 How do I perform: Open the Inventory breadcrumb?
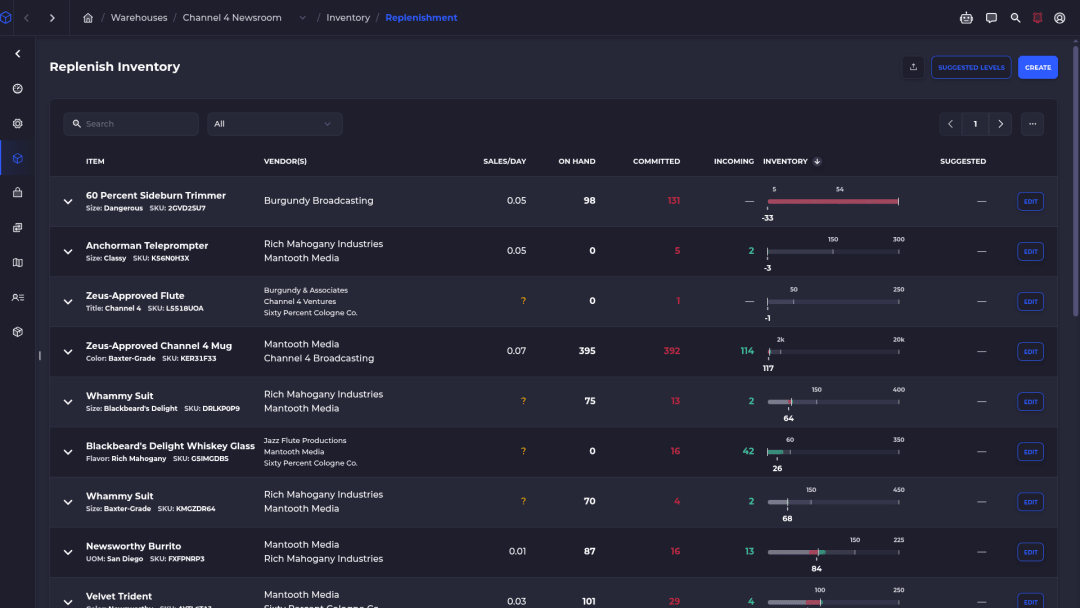(x=348, y=18)
